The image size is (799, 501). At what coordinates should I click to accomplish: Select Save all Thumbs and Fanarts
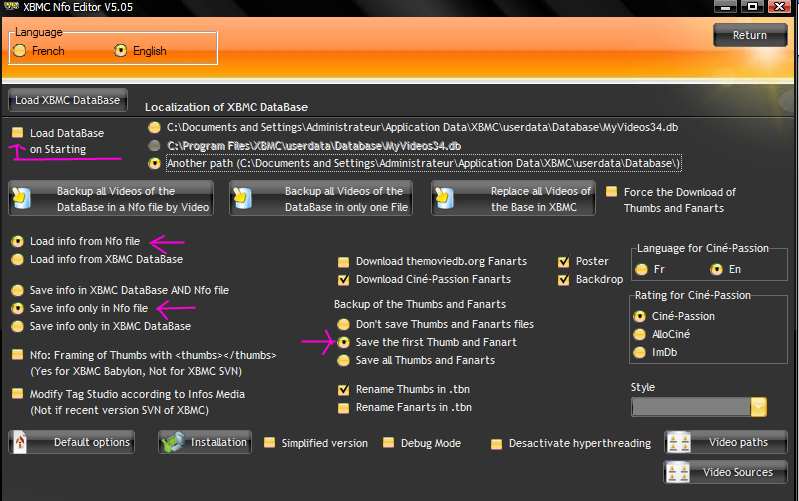pyautogui.click(x=344, y=360)
